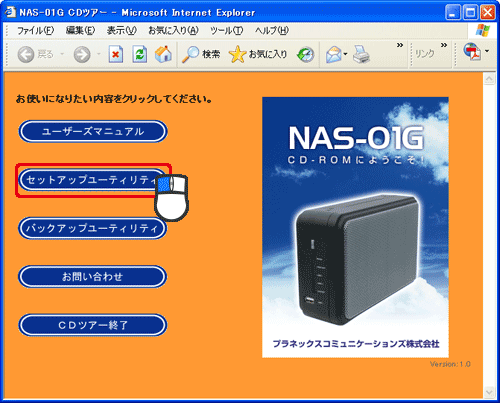Click the ユーザーズマニュアル button
Image resolution: width=500 pixels, height=403 pixels.
[x=93, y=131]
